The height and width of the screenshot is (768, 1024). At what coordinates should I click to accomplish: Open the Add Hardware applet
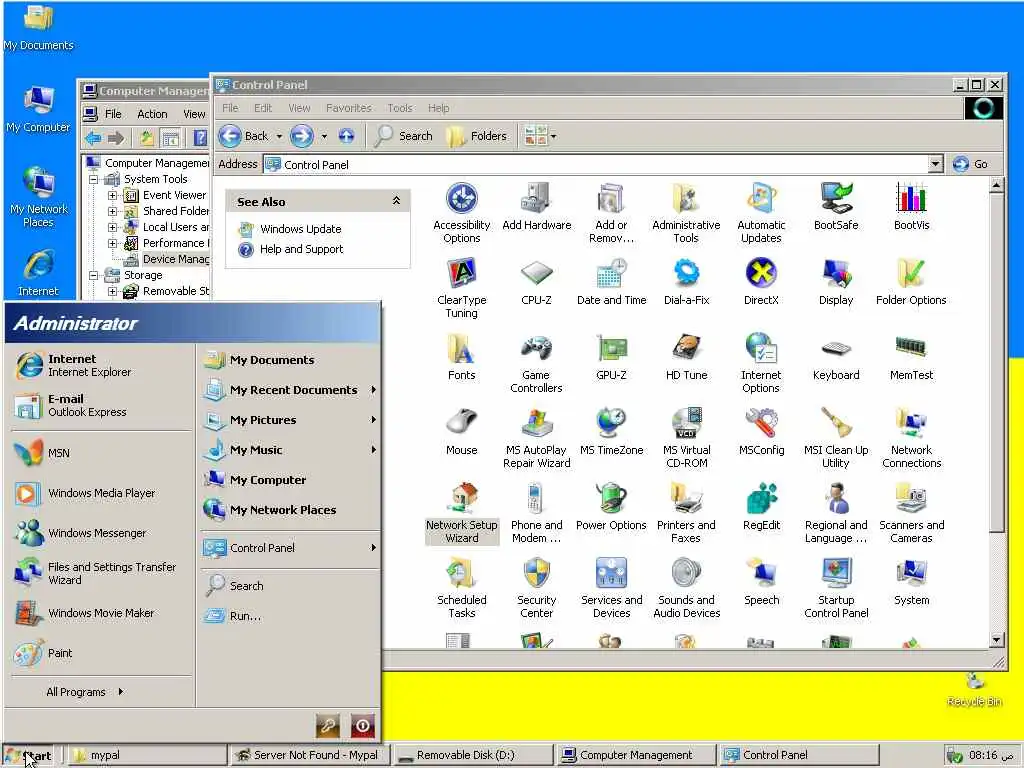coord(536,207)
